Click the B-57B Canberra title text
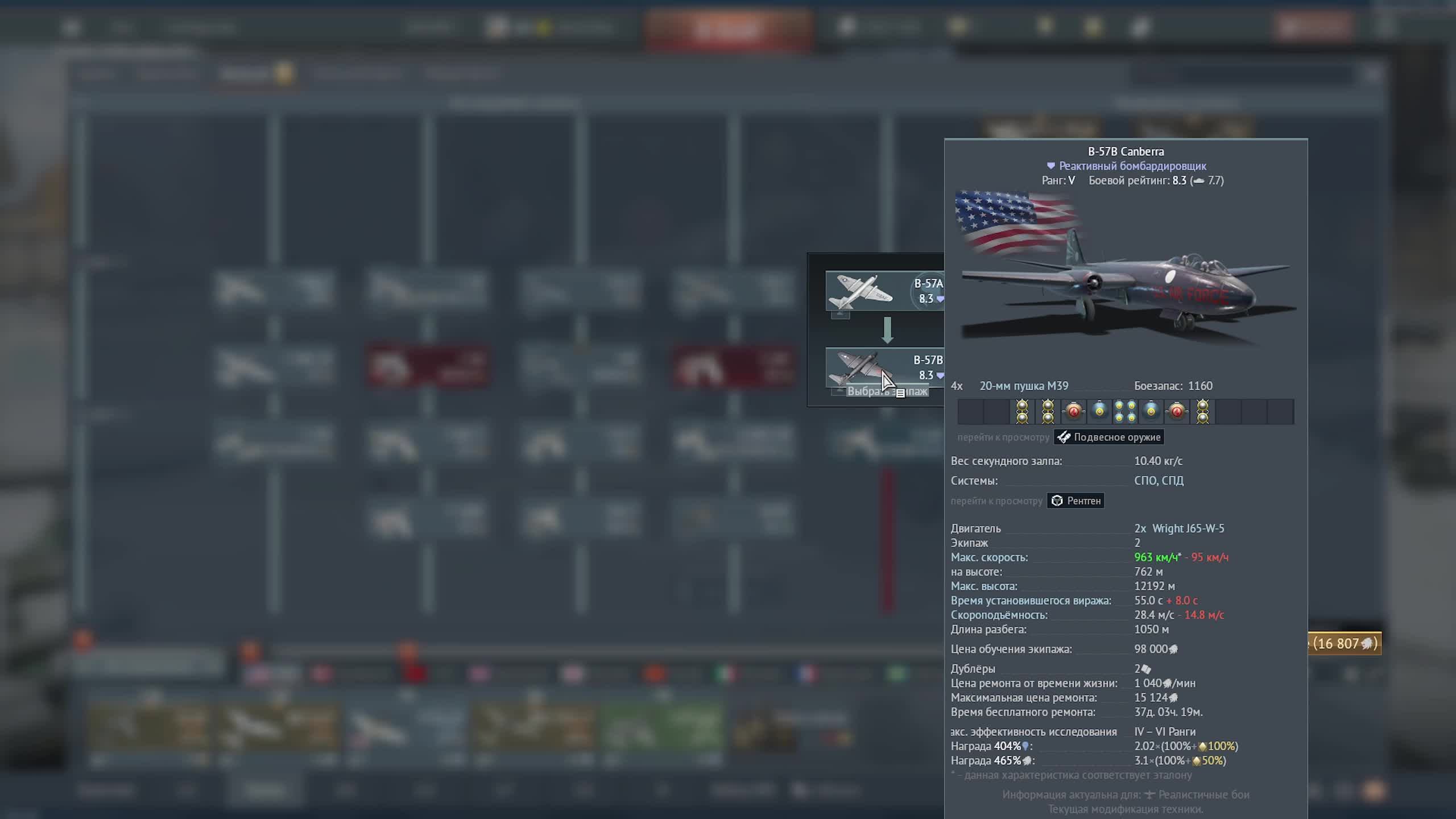 tap(1126, 151)
